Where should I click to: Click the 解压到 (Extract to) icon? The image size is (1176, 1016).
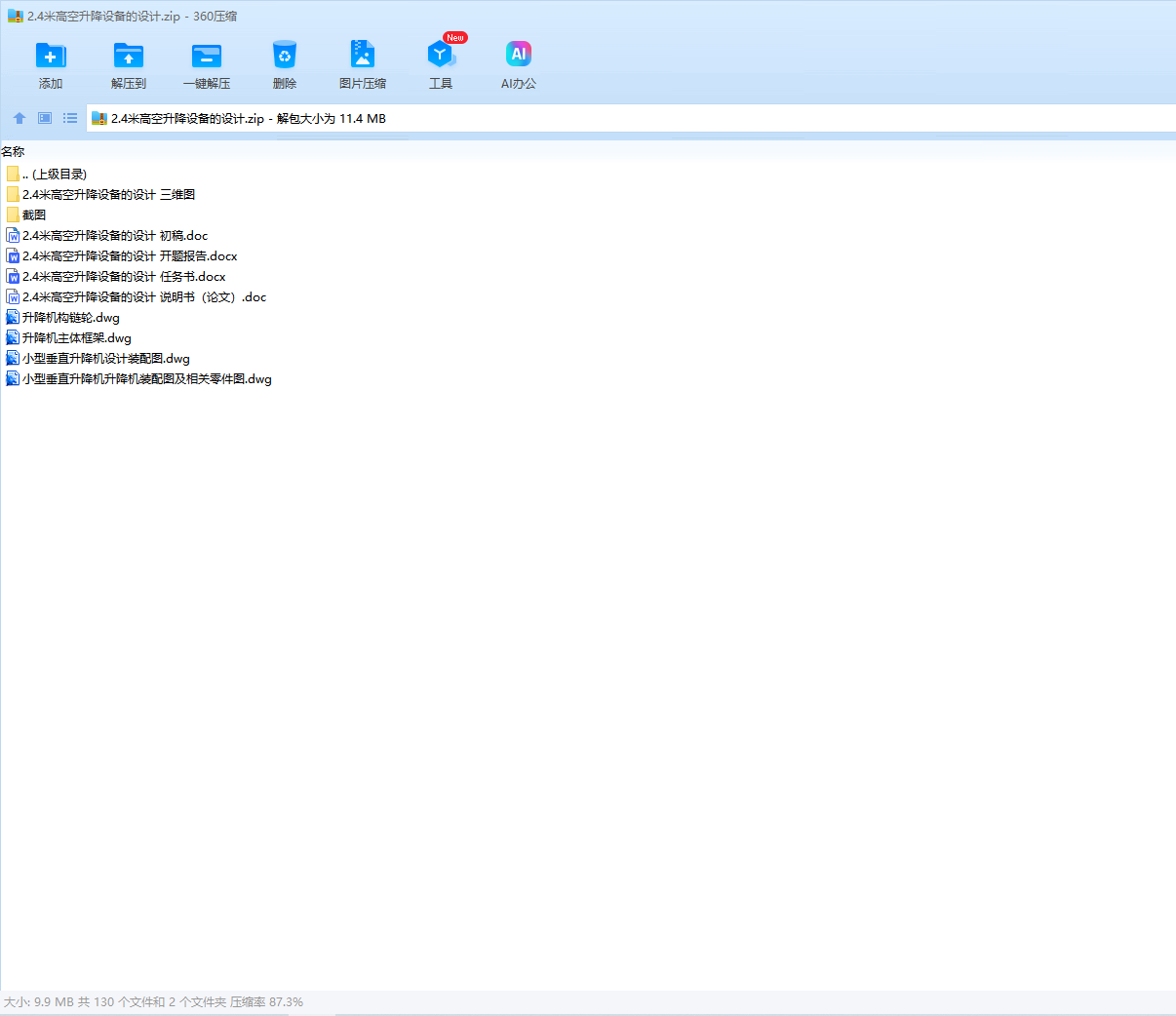click(x=129, y=56)
